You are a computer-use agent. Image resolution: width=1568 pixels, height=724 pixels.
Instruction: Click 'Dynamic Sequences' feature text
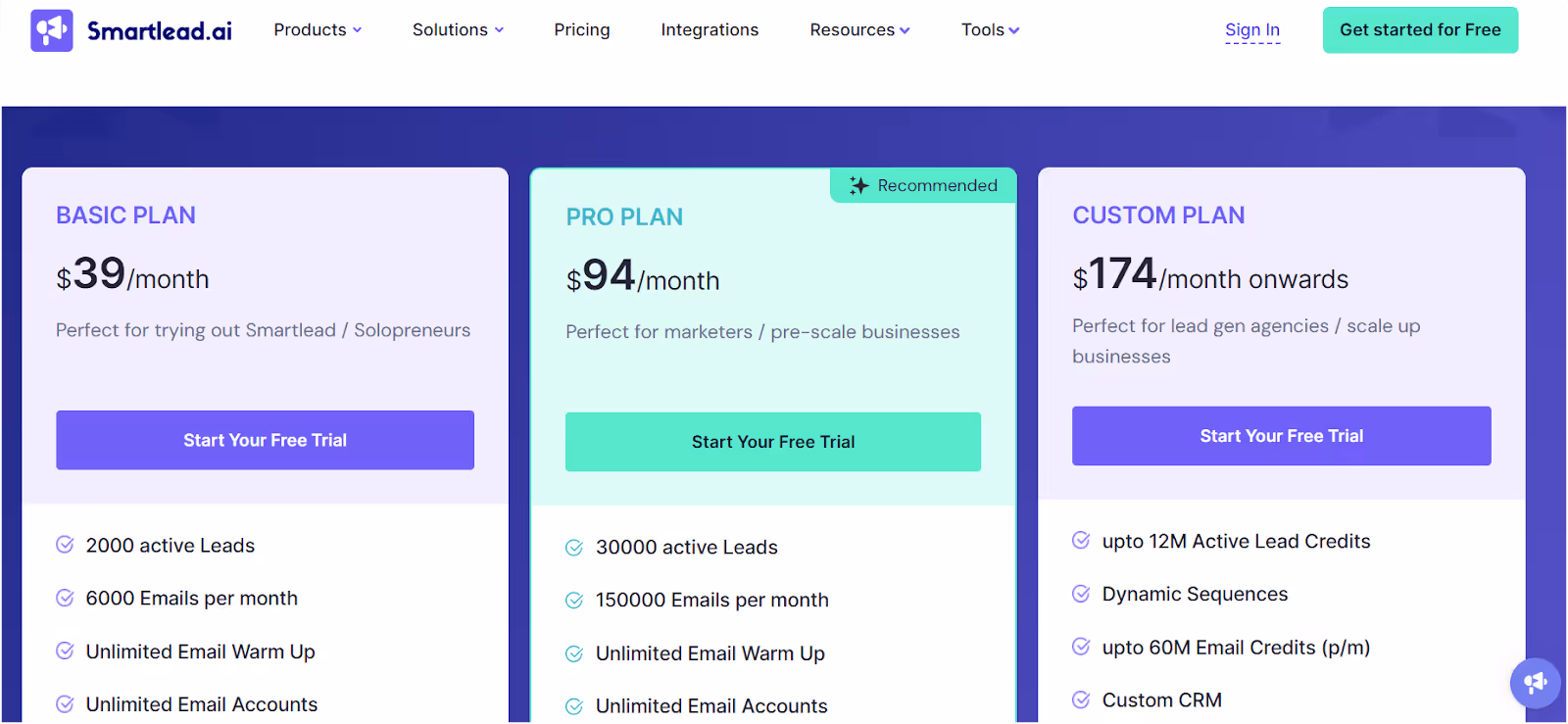[1195, 595]
